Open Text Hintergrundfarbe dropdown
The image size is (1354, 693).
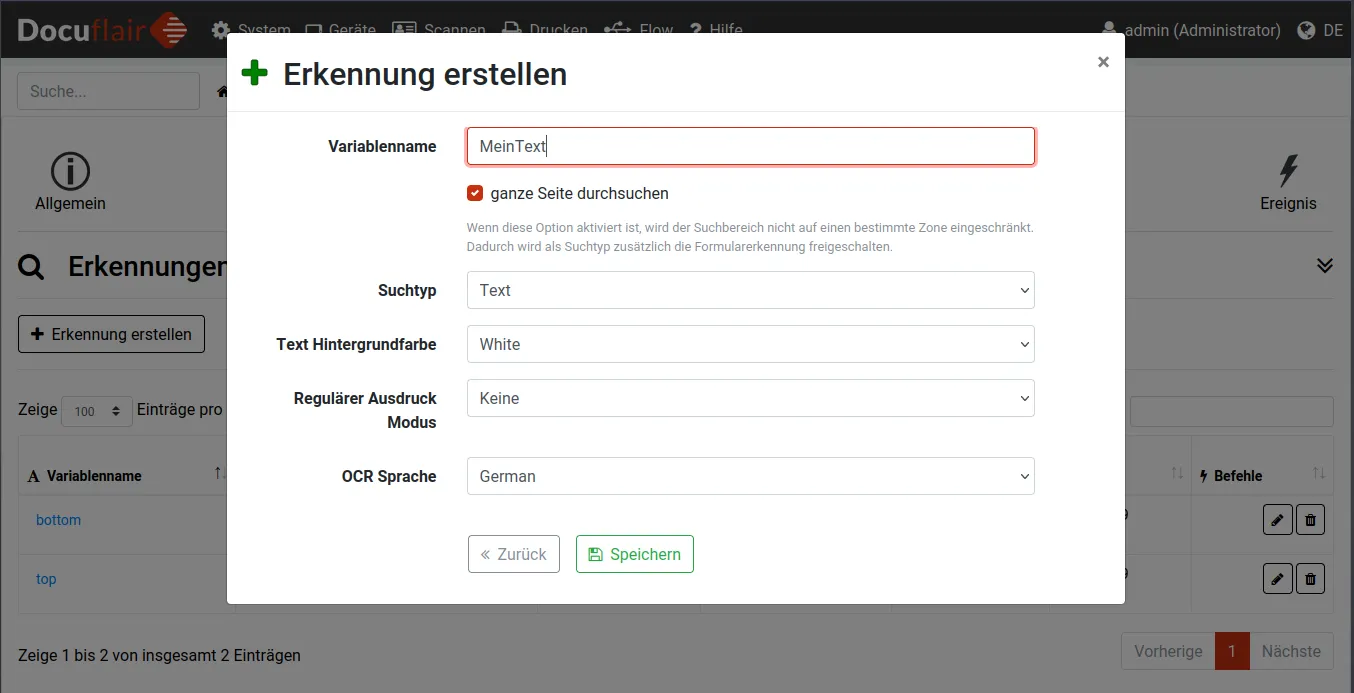click(x=750, y=344)
